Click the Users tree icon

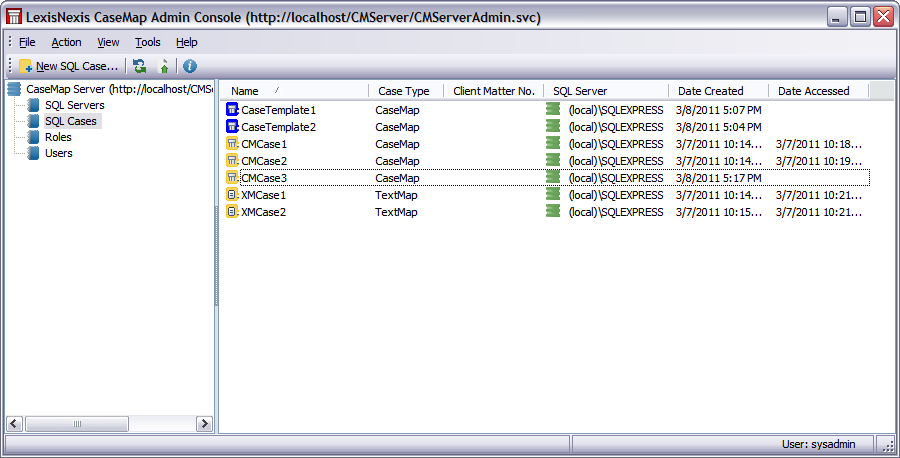click(33, 153)
